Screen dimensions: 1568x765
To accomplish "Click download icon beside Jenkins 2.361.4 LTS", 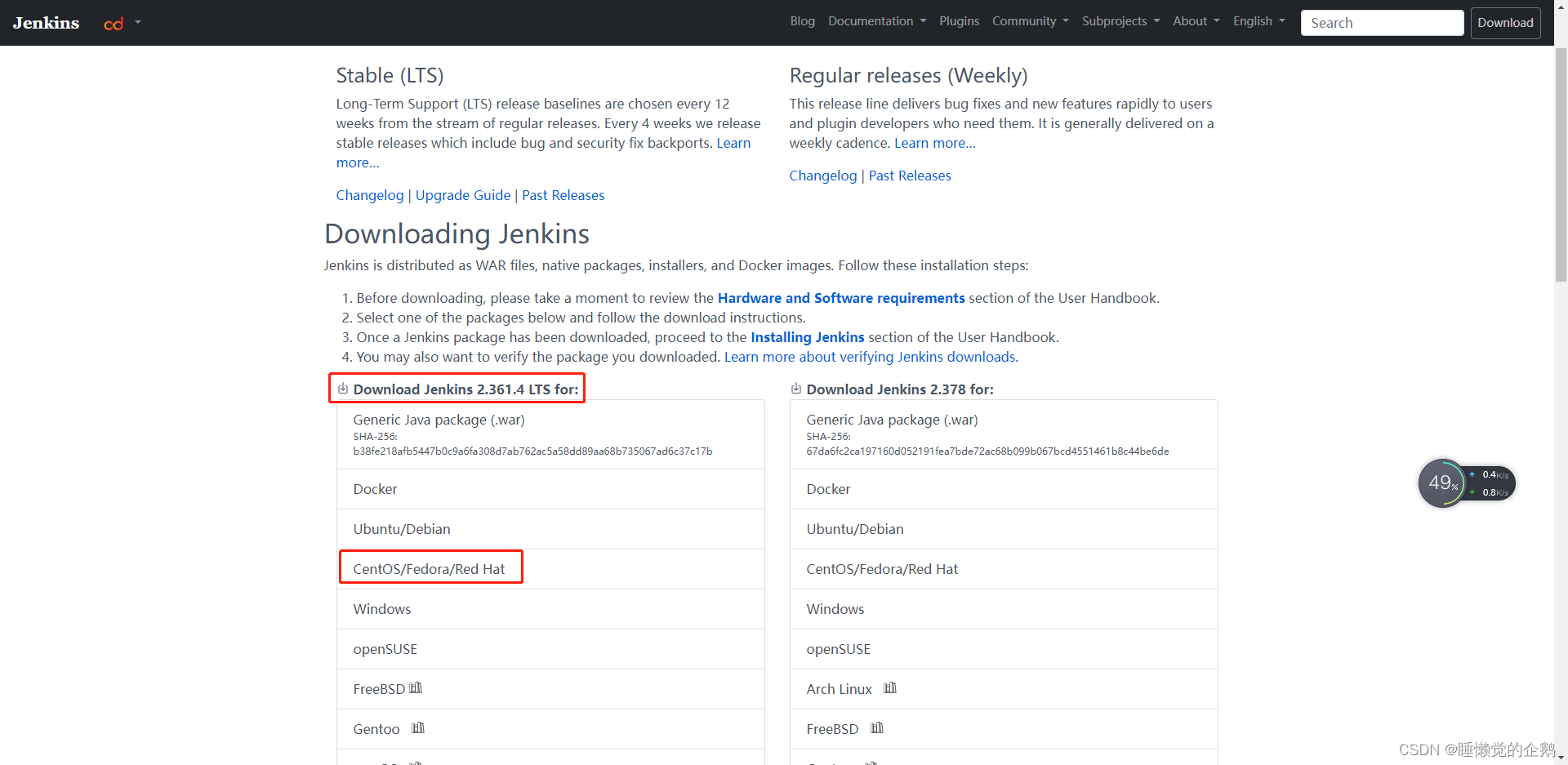I will tap(343, 389).
